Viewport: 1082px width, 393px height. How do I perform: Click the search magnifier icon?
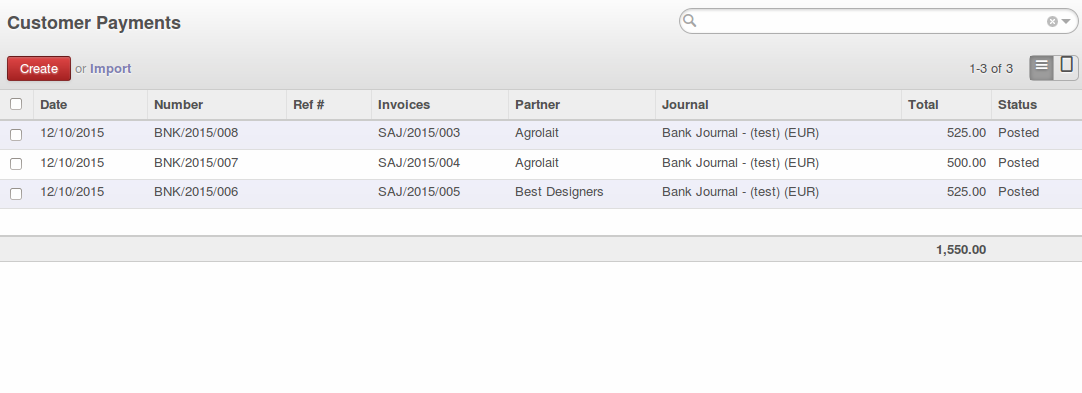[689, 21]
